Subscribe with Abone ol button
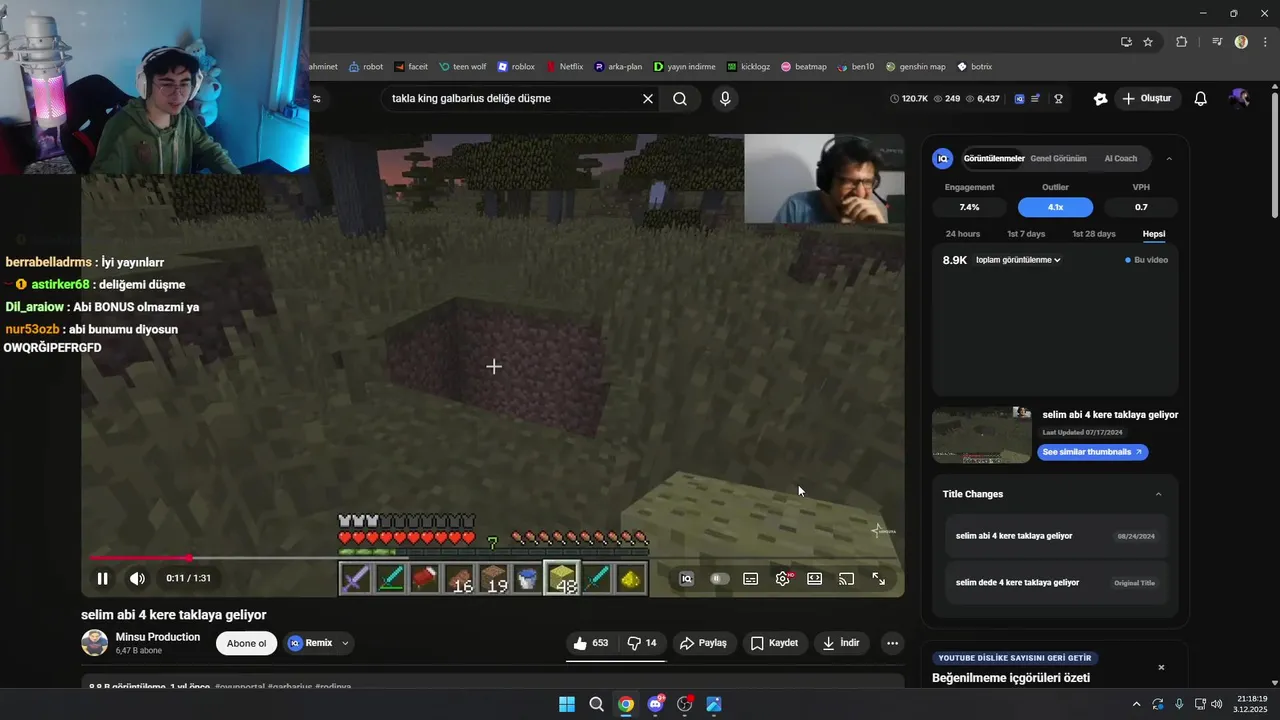The height and width of the screenshot is (720, 1280). coord(246,643)
